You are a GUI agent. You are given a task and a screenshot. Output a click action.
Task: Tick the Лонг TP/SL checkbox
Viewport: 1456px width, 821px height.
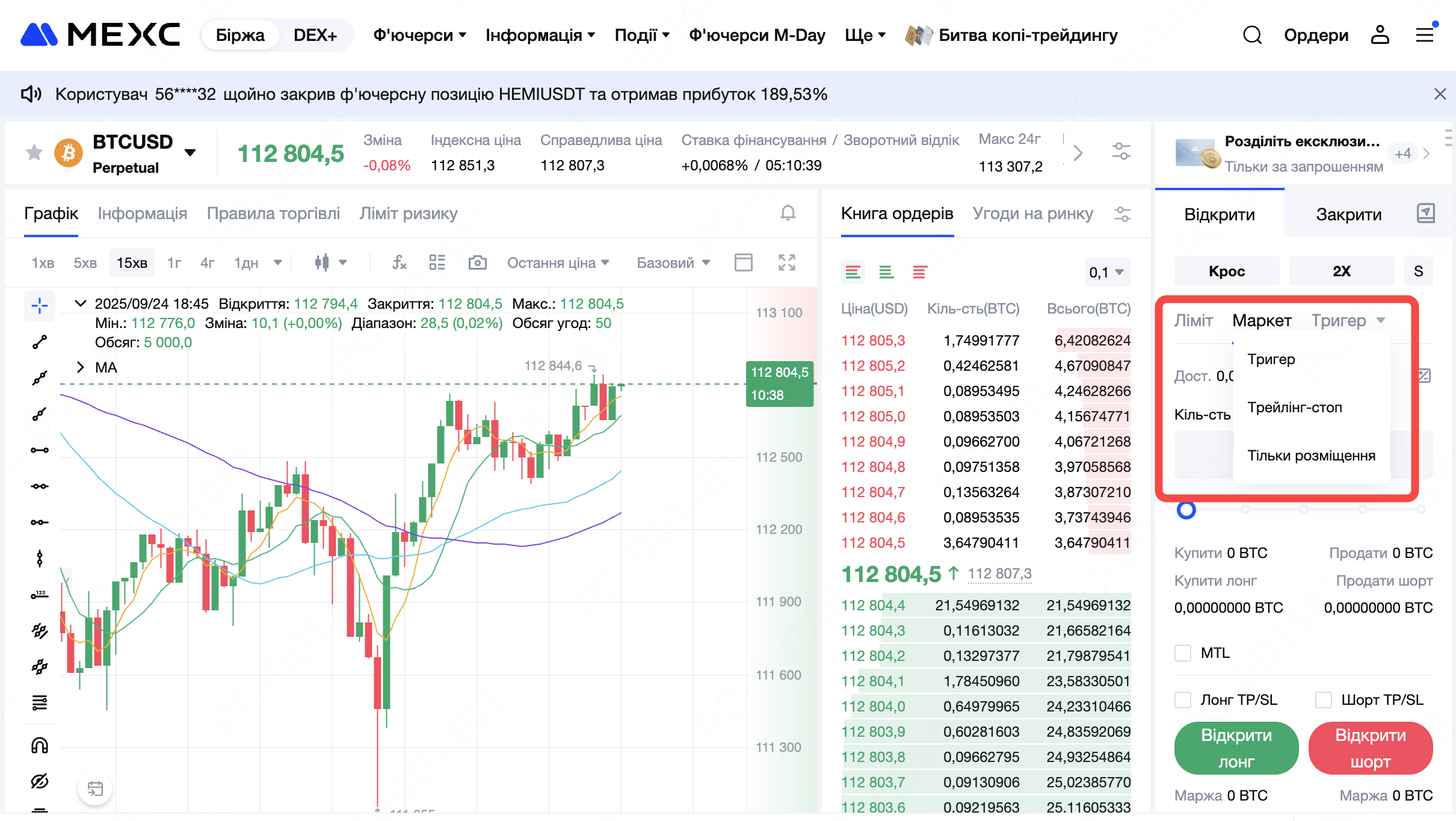[1183, 700]
